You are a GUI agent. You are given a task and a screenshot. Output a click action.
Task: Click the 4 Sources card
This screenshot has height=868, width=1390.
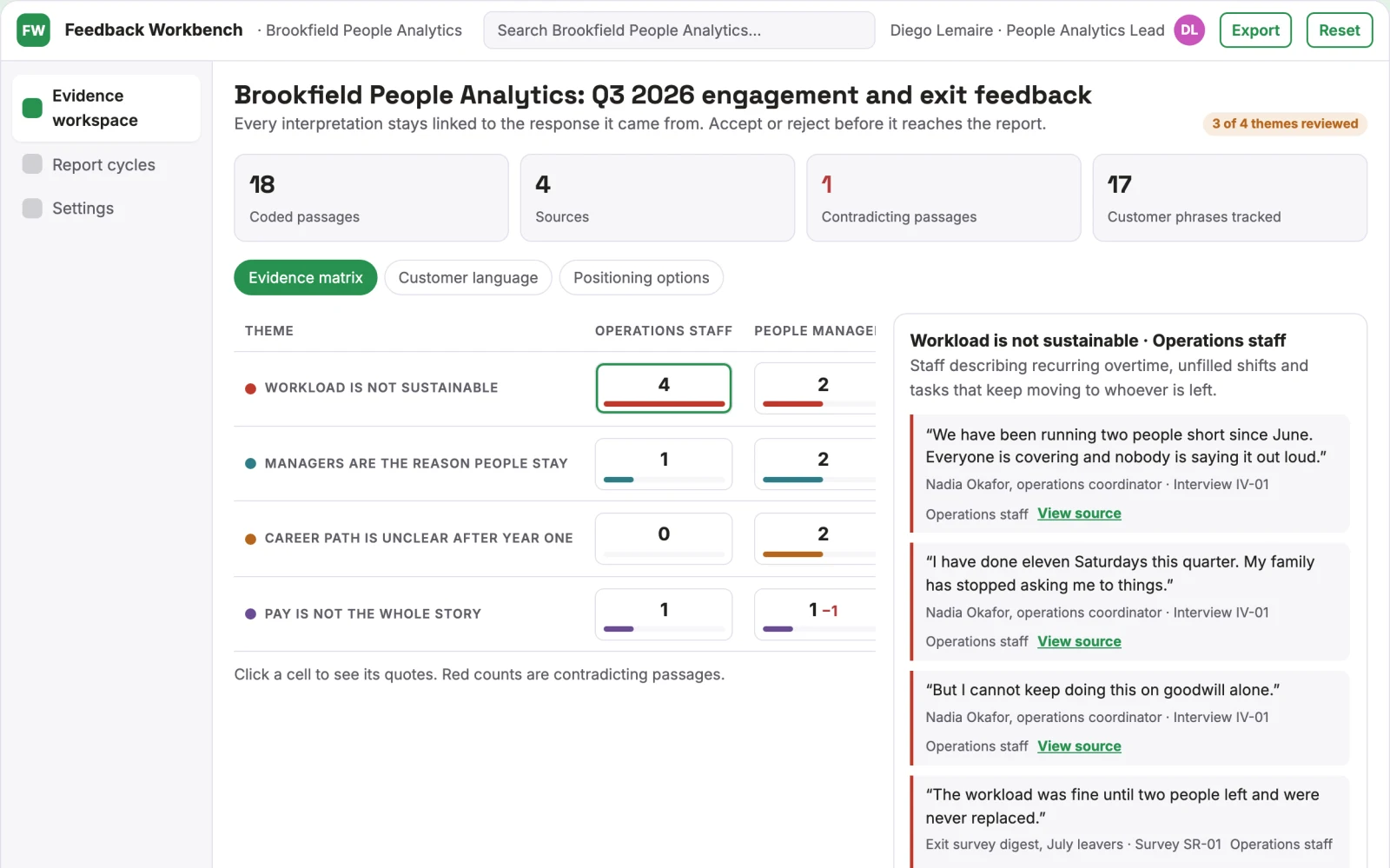click(658, 198)
